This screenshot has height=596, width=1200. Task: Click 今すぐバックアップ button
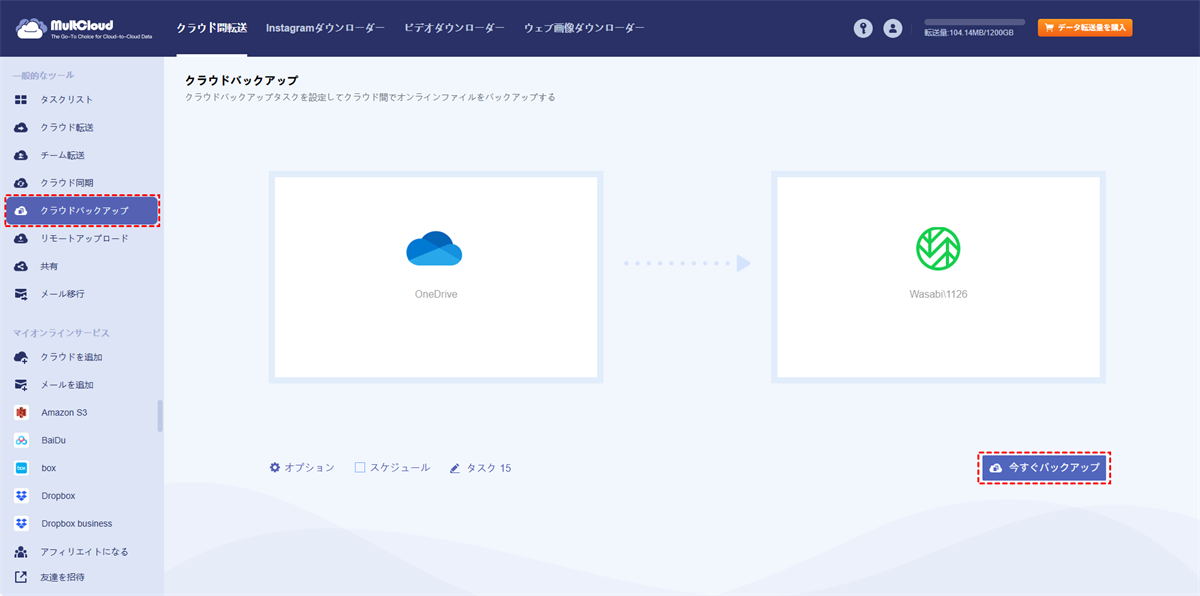pos(1044,468)
